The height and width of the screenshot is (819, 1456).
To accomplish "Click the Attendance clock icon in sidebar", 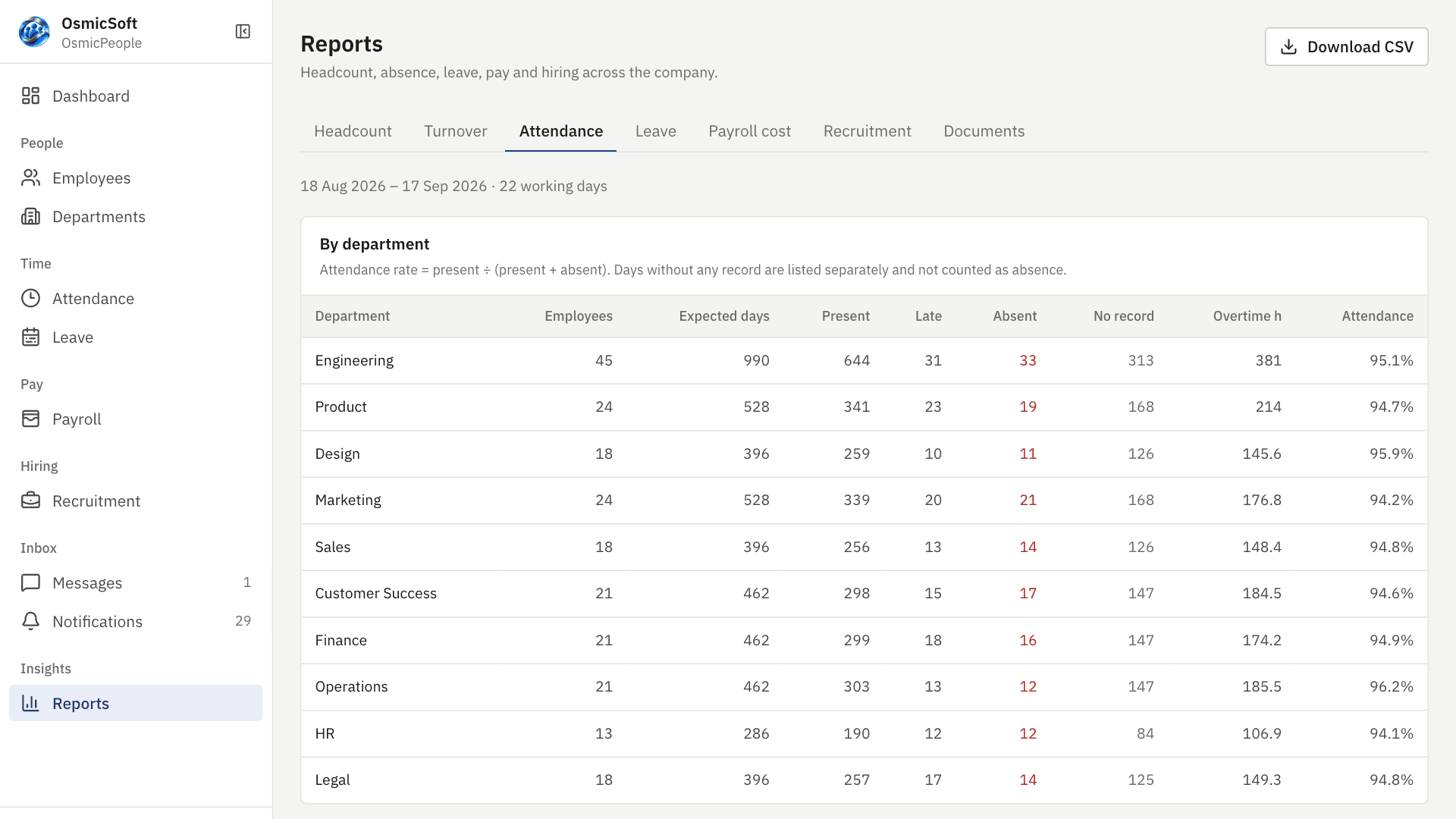I will point(30,298).
